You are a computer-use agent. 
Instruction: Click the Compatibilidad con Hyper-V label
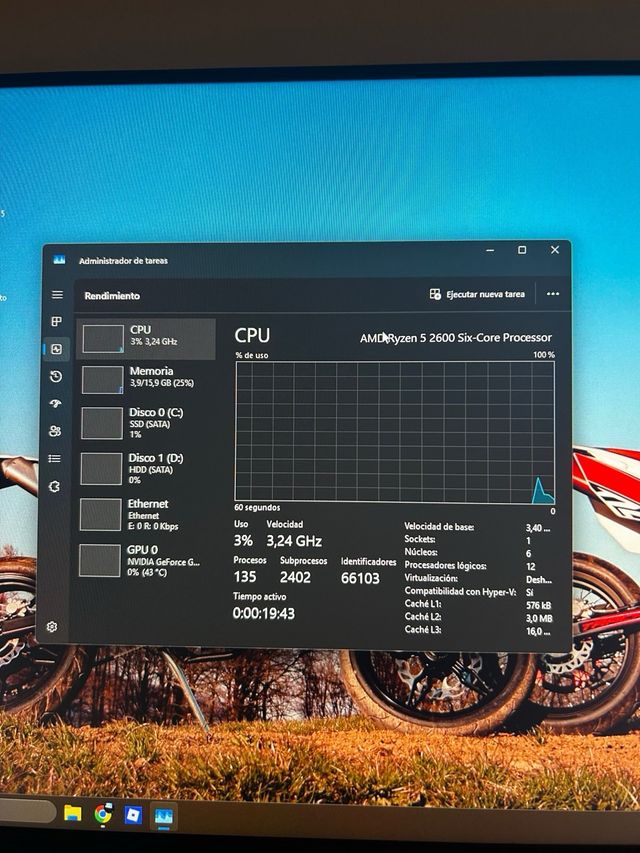pyautogui.click(x=460, y=591)
